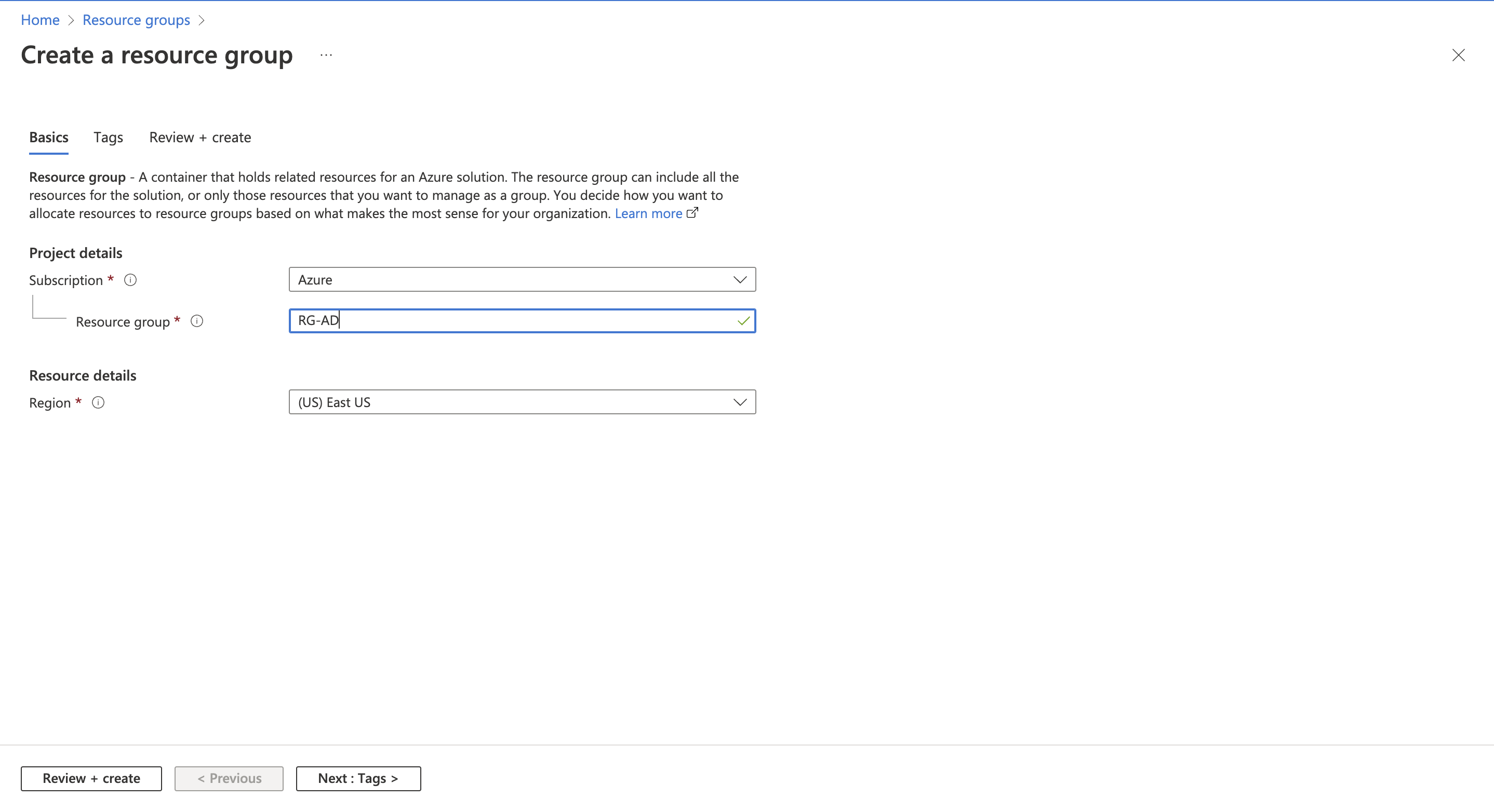This screenshot has width=1494, height=812.
Task: Click Review + create tab
Action: coord(199,137)
